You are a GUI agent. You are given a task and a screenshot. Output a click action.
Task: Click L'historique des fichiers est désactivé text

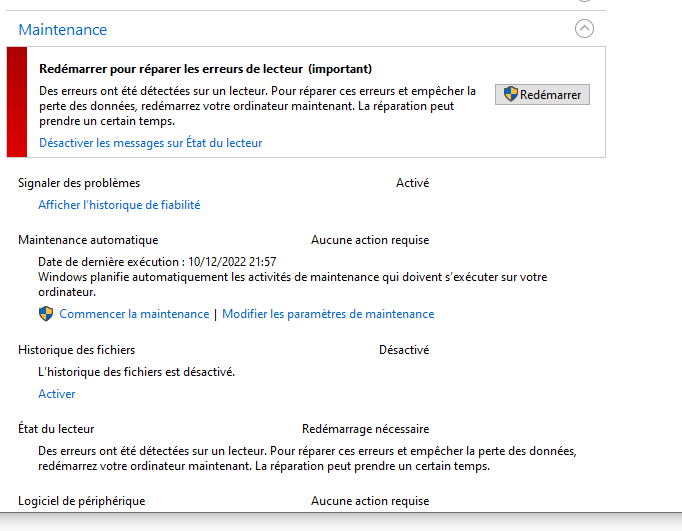(x=137, y=372)
